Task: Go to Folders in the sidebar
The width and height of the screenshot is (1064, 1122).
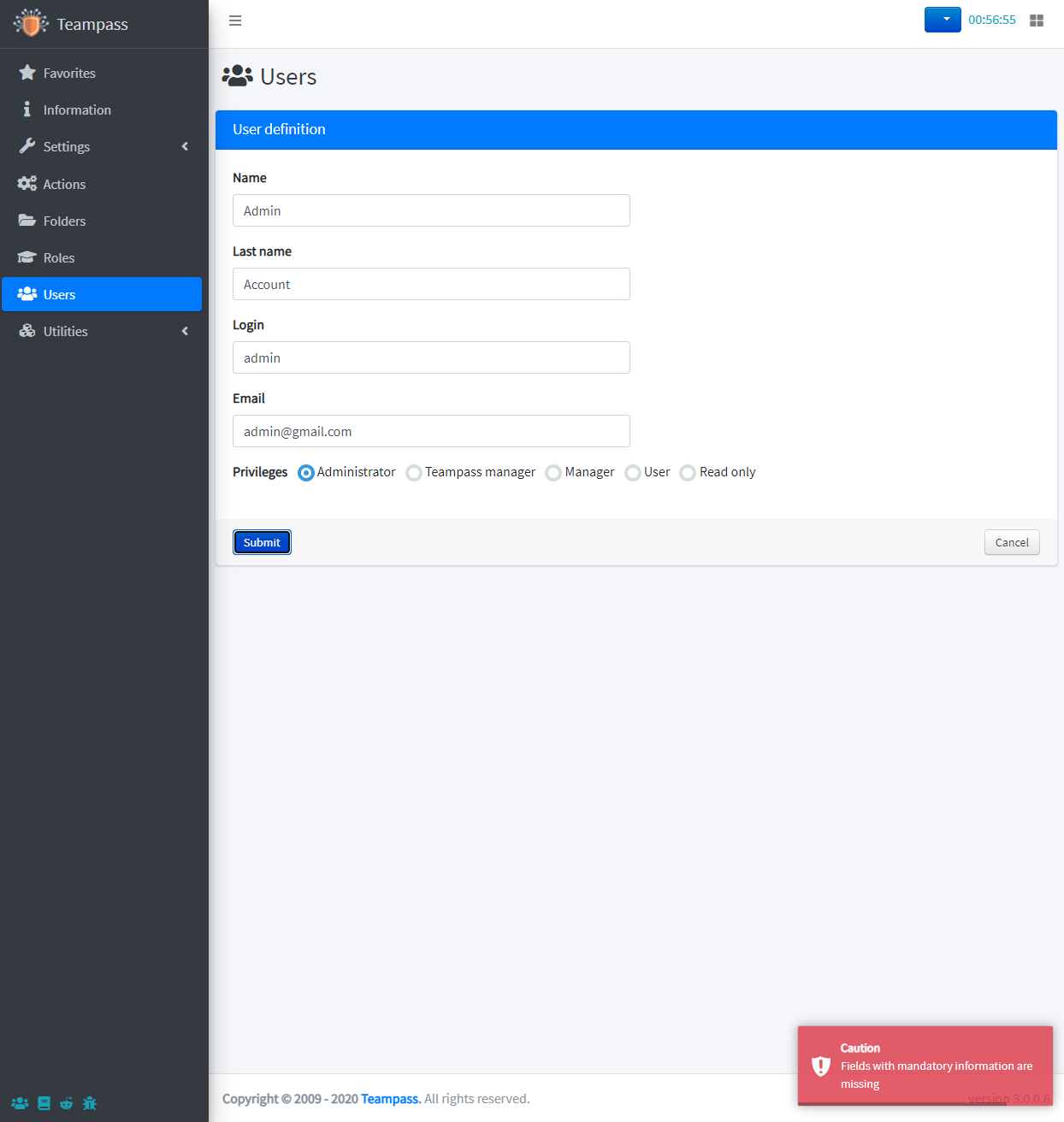Action: tap(102, 221)
